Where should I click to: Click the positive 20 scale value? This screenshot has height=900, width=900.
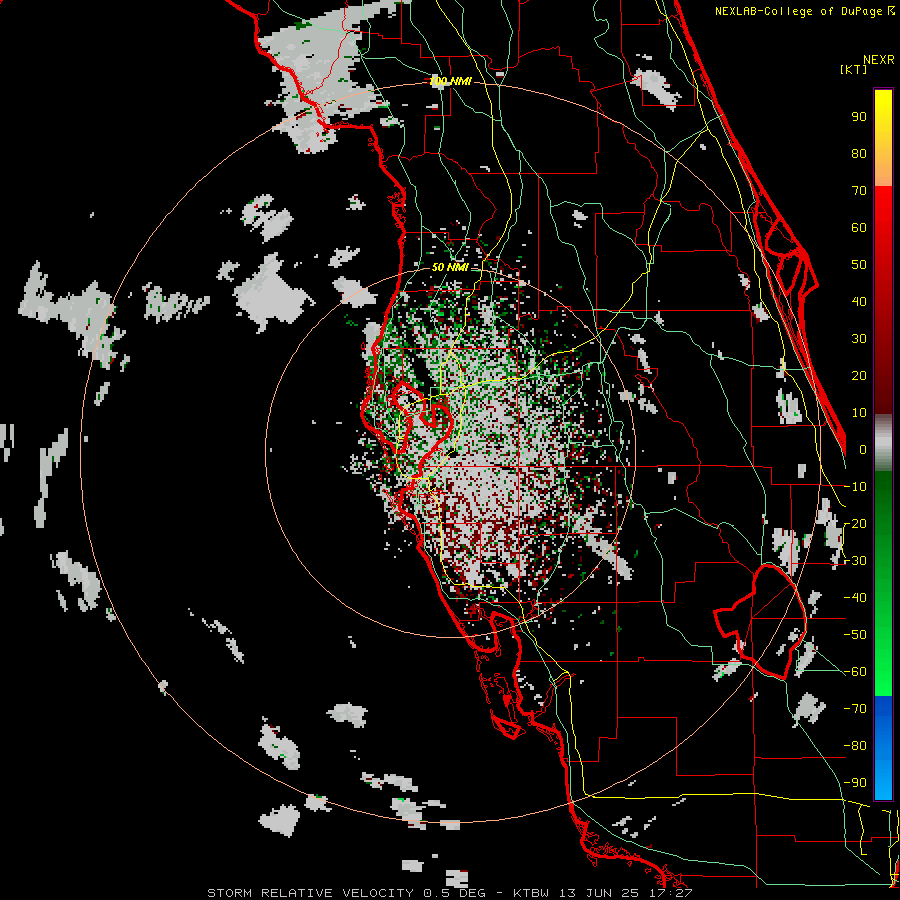859,375
